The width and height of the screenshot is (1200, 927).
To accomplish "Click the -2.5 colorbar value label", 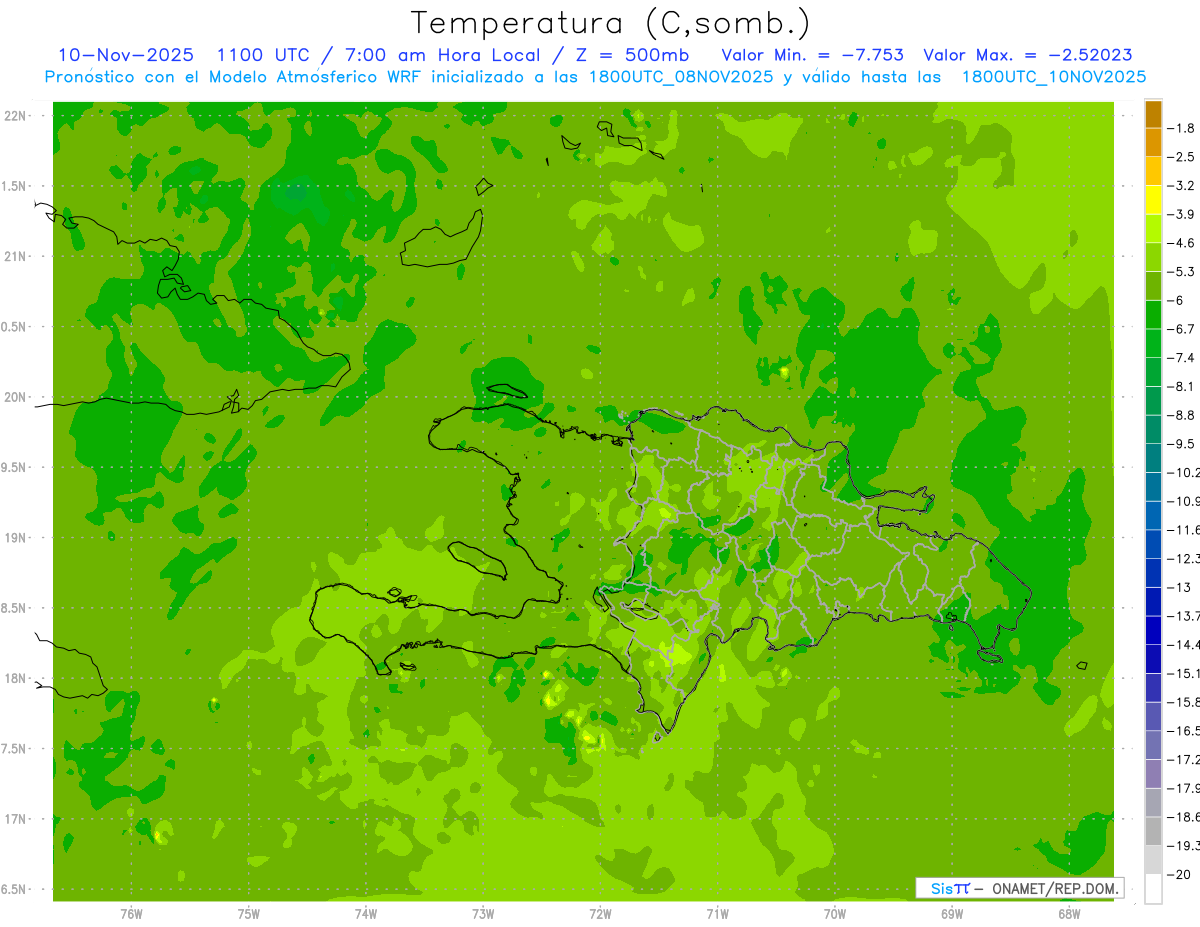I will click(x=1182, y=157).
